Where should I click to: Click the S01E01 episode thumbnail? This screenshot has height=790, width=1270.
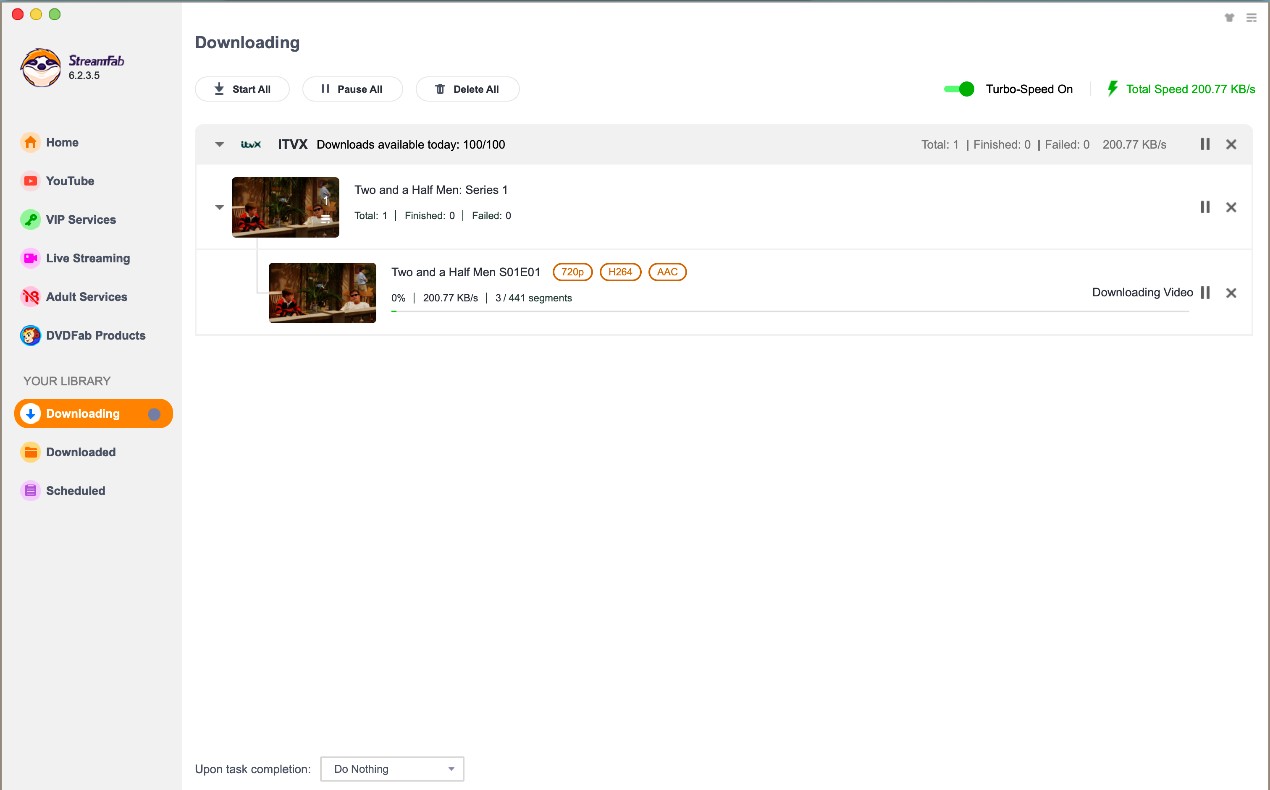tap(322, 293)
